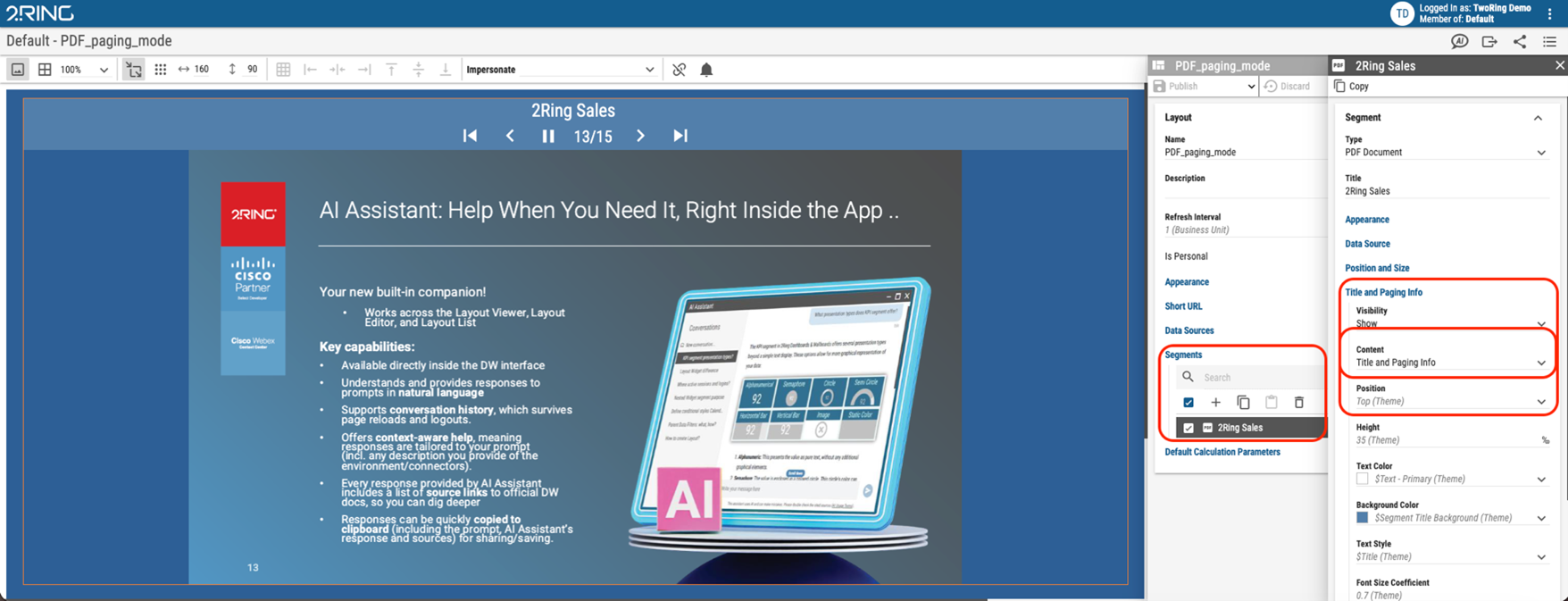Image resolution: width=1568 pixels, height=601 pixels.
Task: Open the Position dropdown Top (Theme)
Action: tap(1451, 402)
